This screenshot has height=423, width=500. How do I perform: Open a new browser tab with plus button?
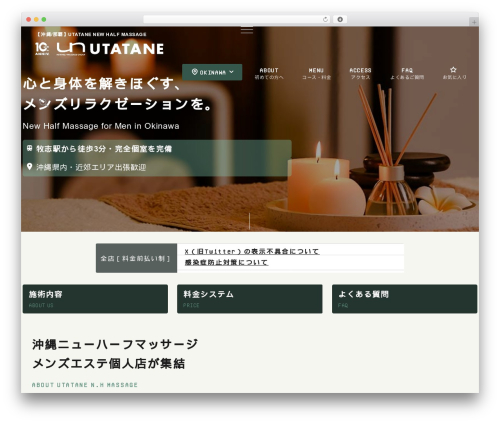(x=474, y=22)
